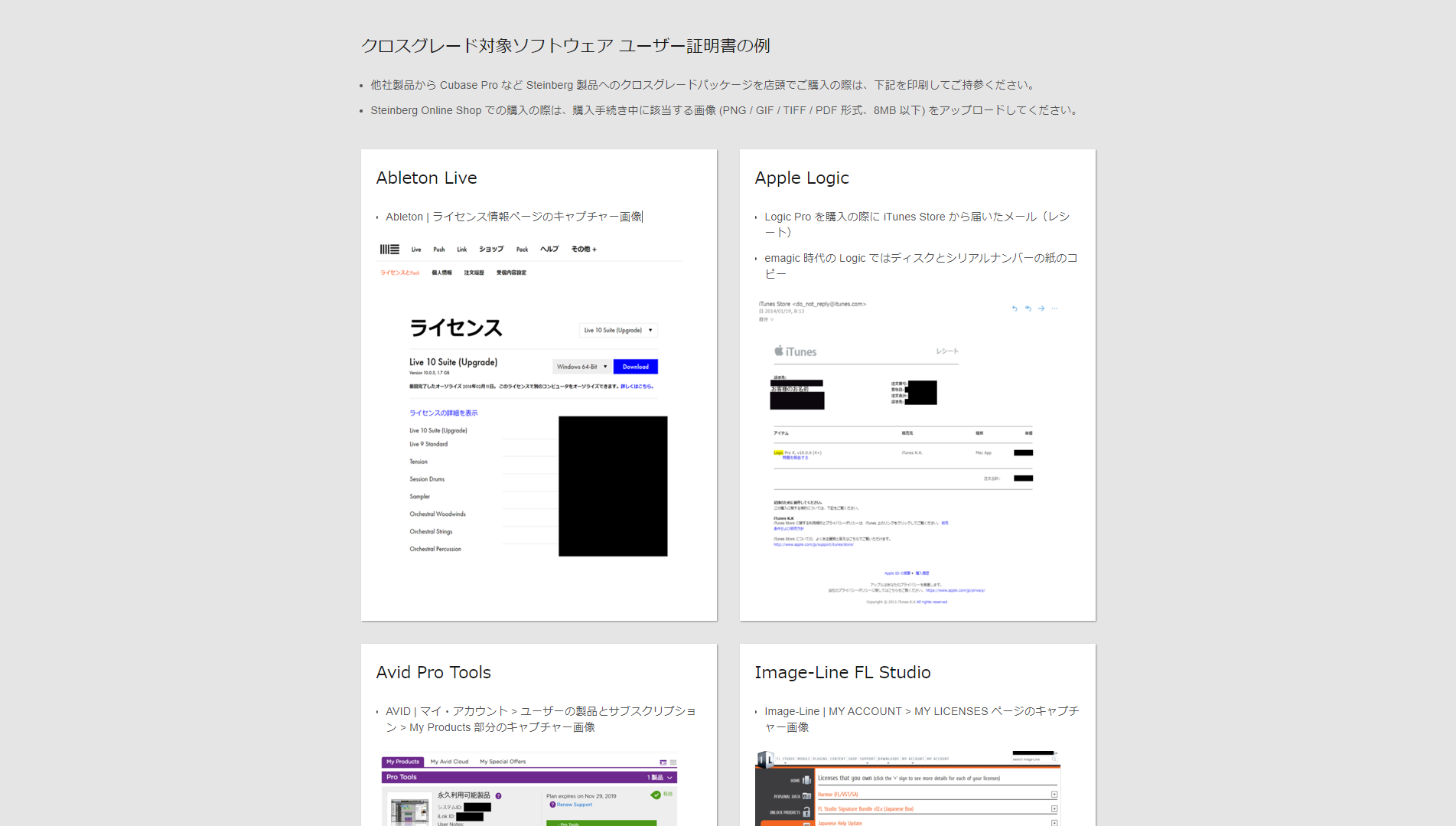This screenshot has height=826, width=1456.
Task: Click the highlighted Logic Pro X item
Action: pos(797,452)
